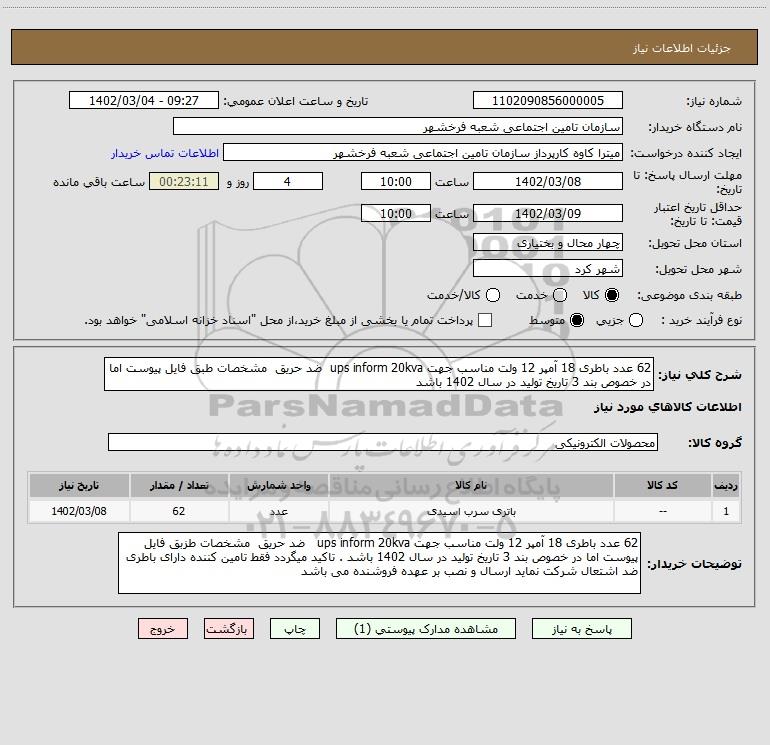Click the deadline hour field beside 1402/03/08
The width and height of the screenshot is (770, 745).
pyautogui.click(x=396, y=181)
